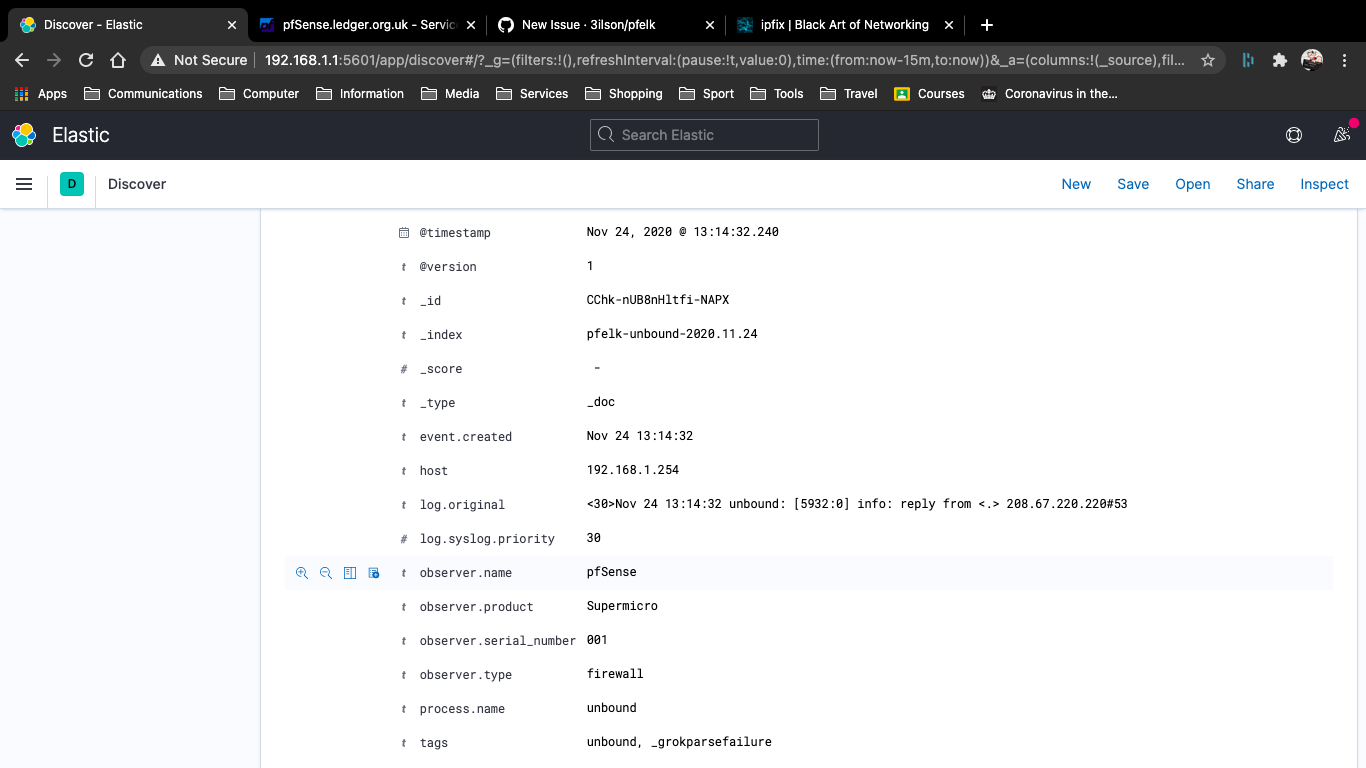
Task: Reload the current page
Action: tap(86, 60)
